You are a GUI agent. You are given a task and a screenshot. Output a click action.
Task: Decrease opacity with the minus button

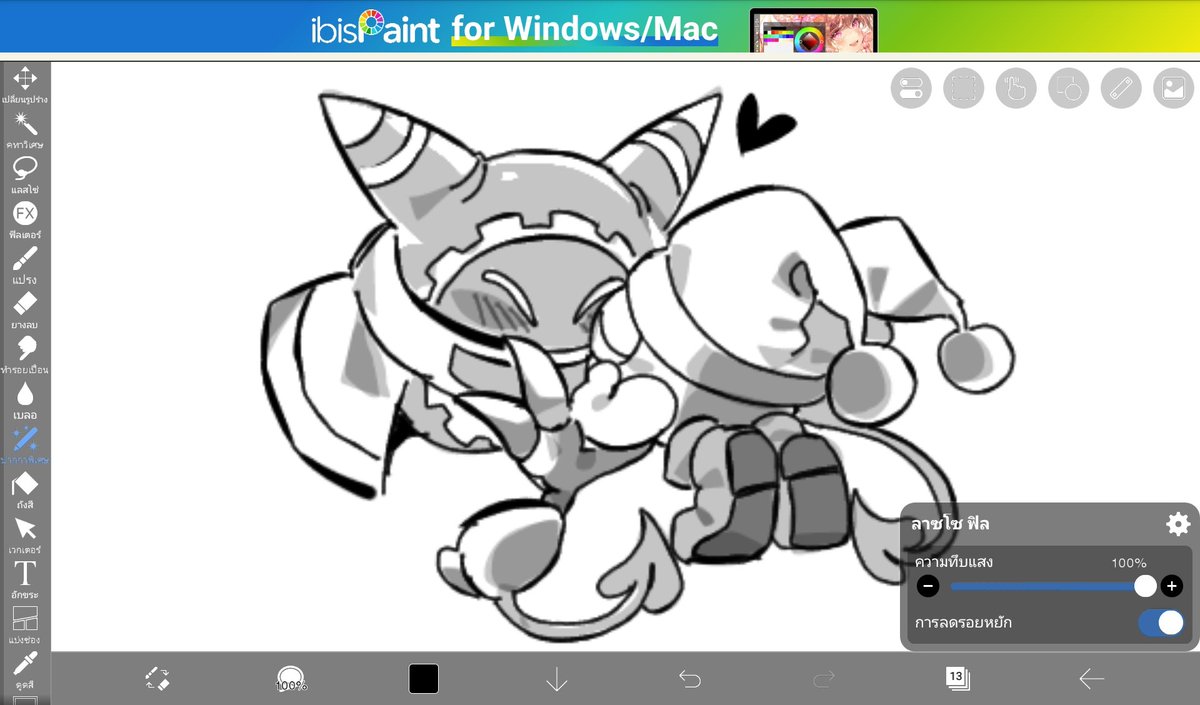pyautogui.click(x=928, y=586)
